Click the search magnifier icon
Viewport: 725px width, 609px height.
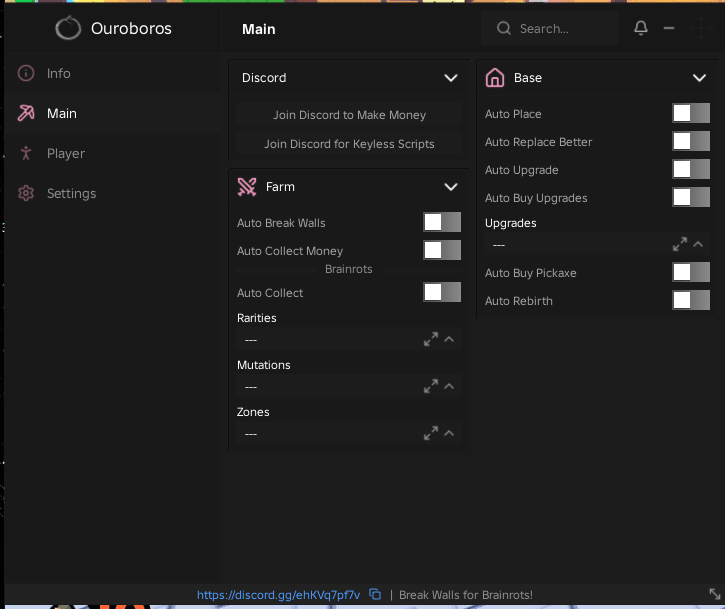pyautogui.click(x=504, y=28)
